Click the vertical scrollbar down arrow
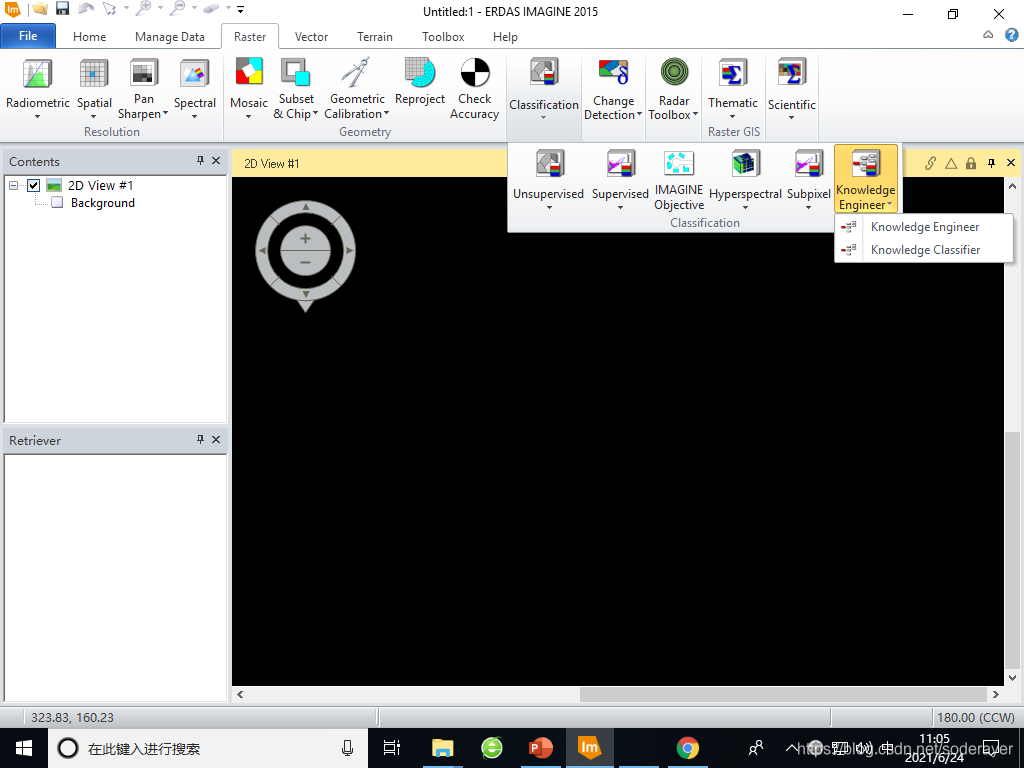Viewport: 1024px width, 768px height. coord(1012,678)
